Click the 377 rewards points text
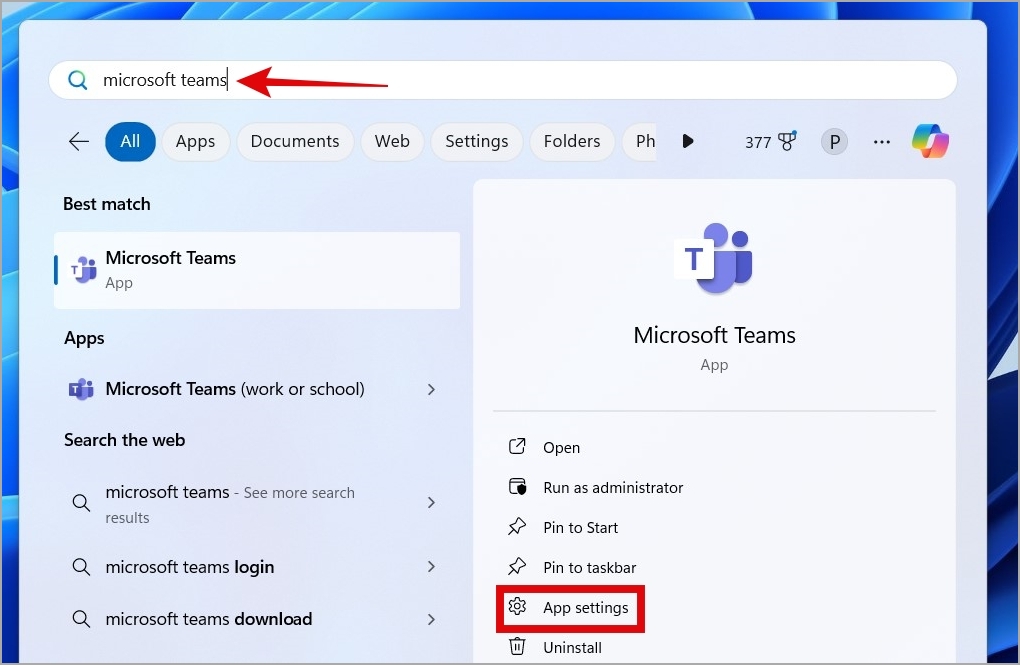Screen dimensions: 1020x665 (758, 142)
